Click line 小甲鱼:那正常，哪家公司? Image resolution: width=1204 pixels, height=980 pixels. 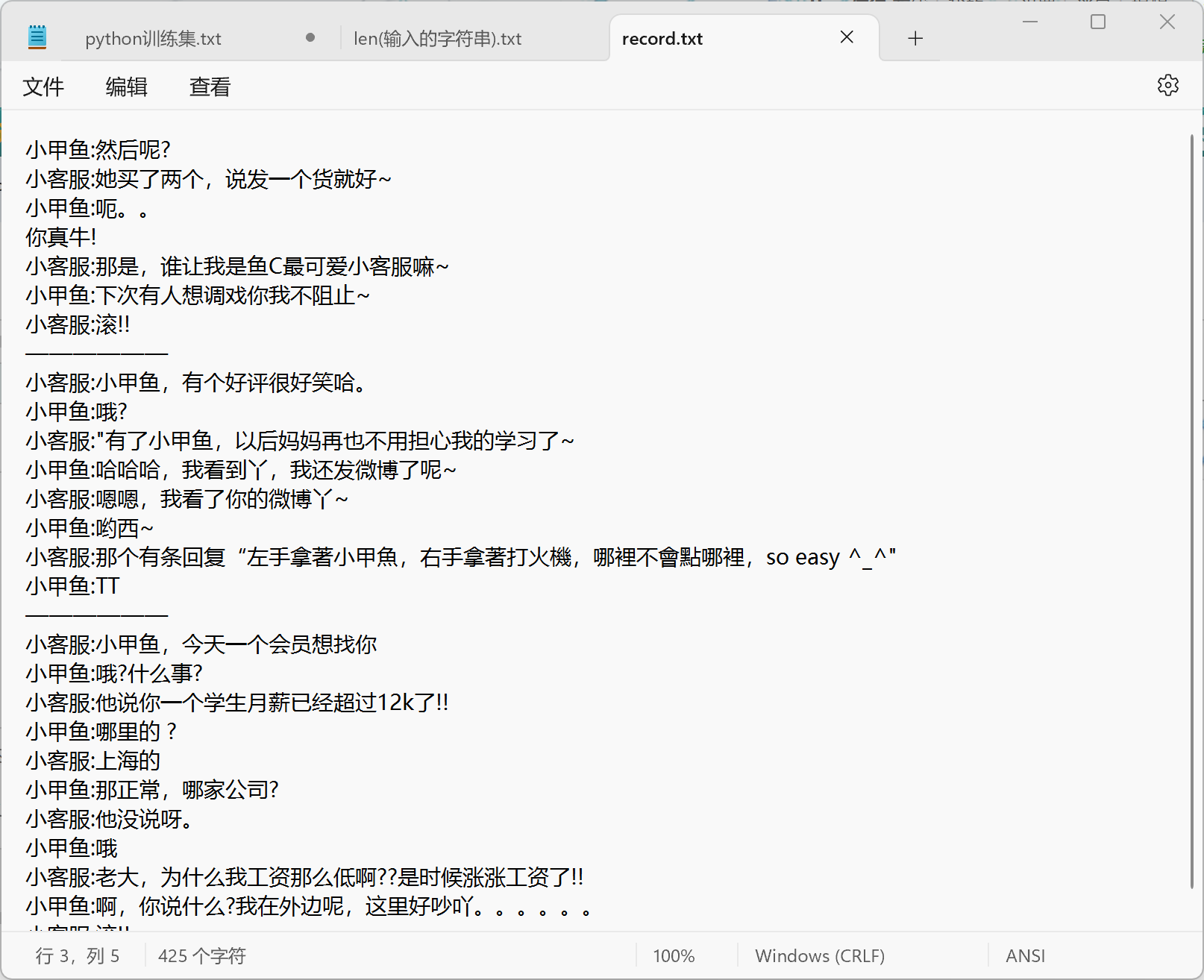(x=152, y=790)
